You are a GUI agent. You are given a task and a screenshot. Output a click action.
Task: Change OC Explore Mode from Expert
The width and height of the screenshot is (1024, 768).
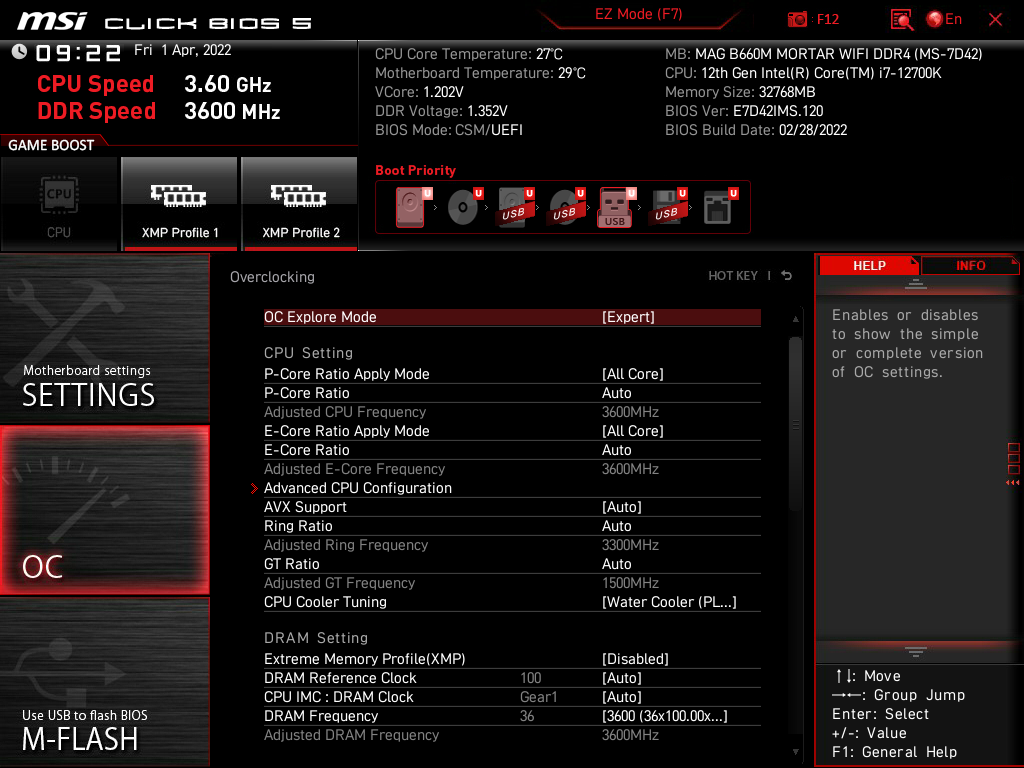(512, 317)
